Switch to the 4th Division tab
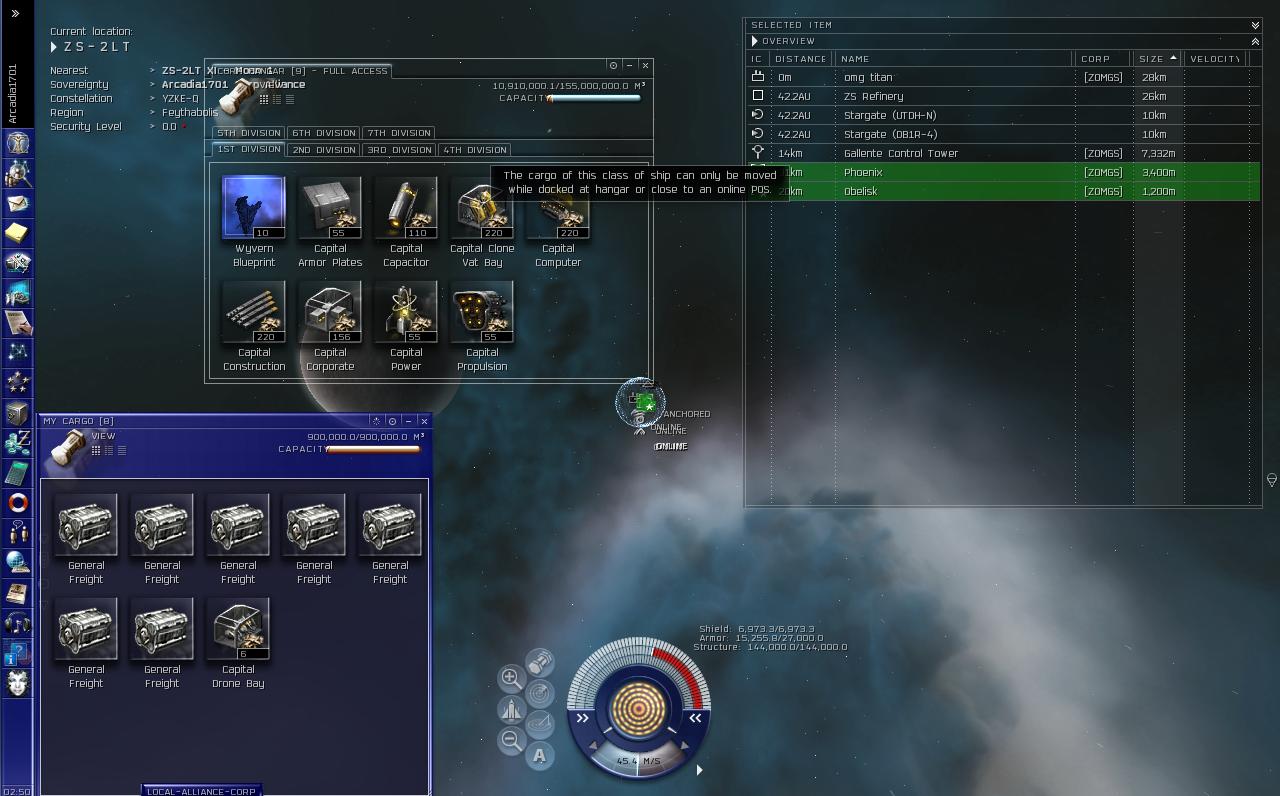The width and height of the screenshot is (1280, 796). [x=474, y=150]
